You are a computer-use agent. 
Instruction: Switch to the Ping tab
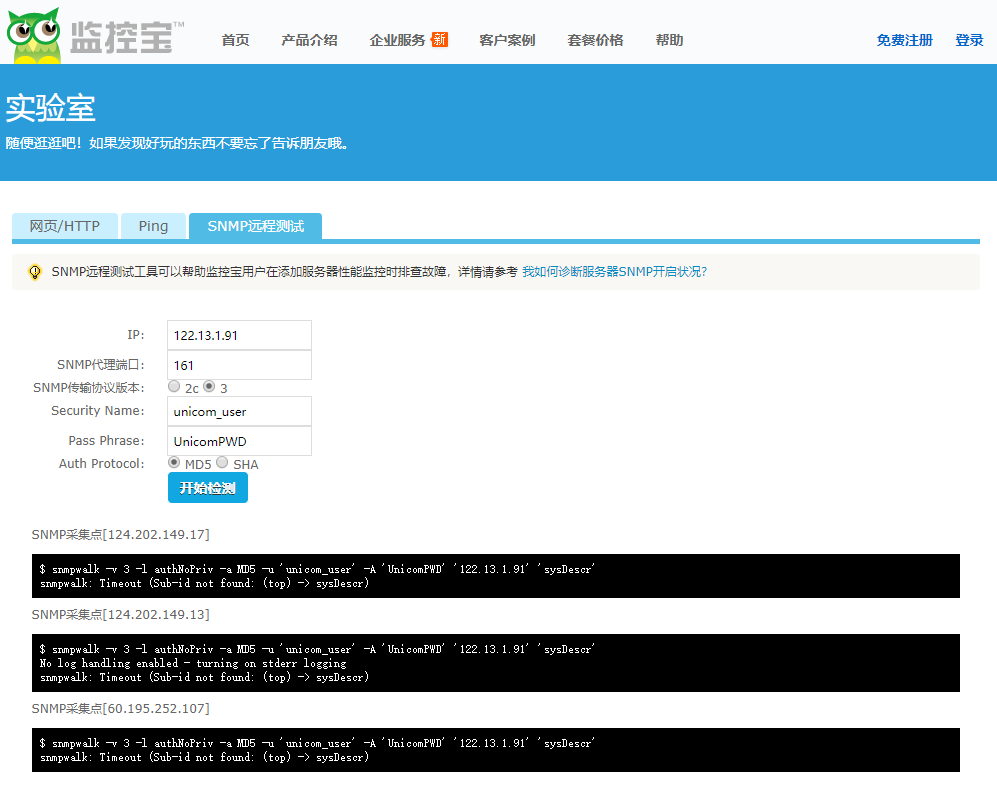point(153,226)
